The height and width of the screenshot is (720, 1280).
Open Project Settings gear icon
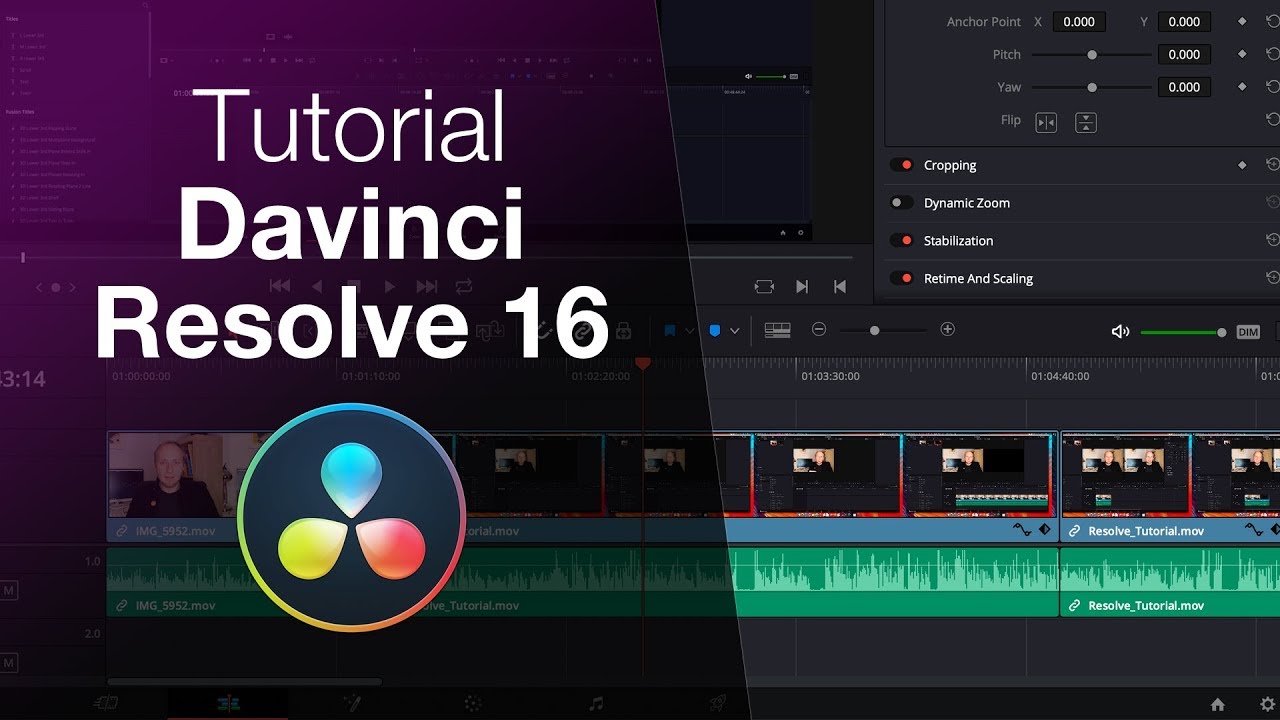coord(1267,704)
